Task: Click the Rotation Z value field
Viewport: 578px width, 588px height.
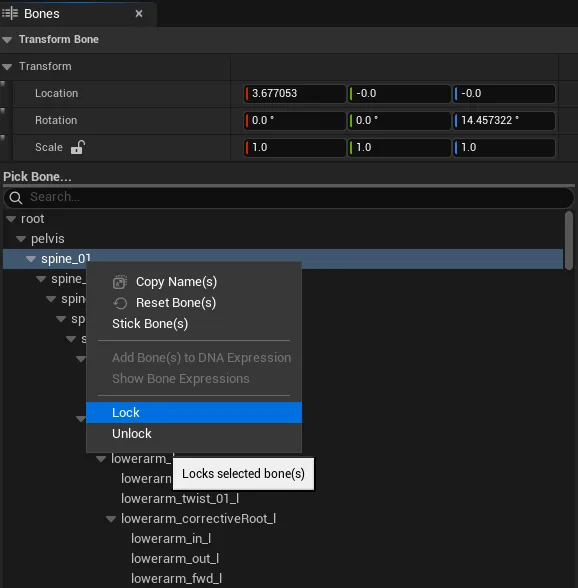Action: pos(504,120)
